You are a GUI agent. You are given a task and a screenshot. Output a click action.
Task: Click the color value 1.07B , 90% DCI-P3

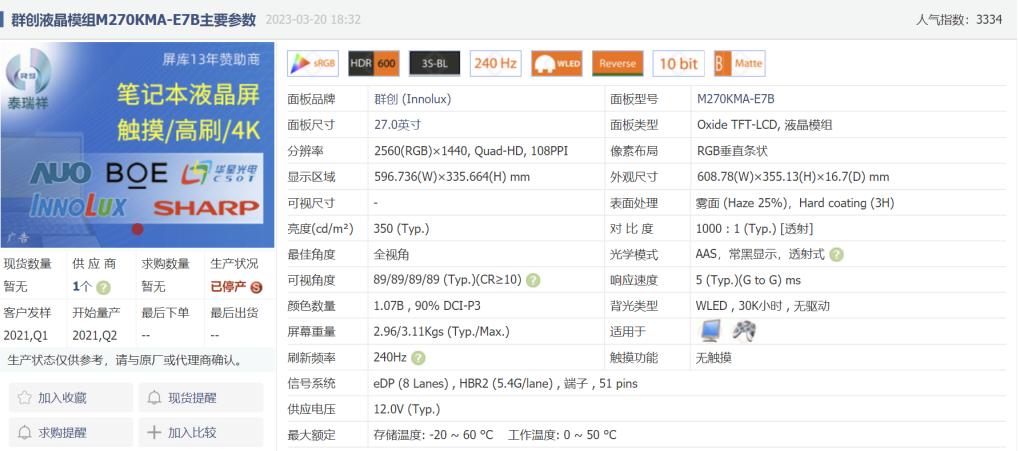pos(427,306)
